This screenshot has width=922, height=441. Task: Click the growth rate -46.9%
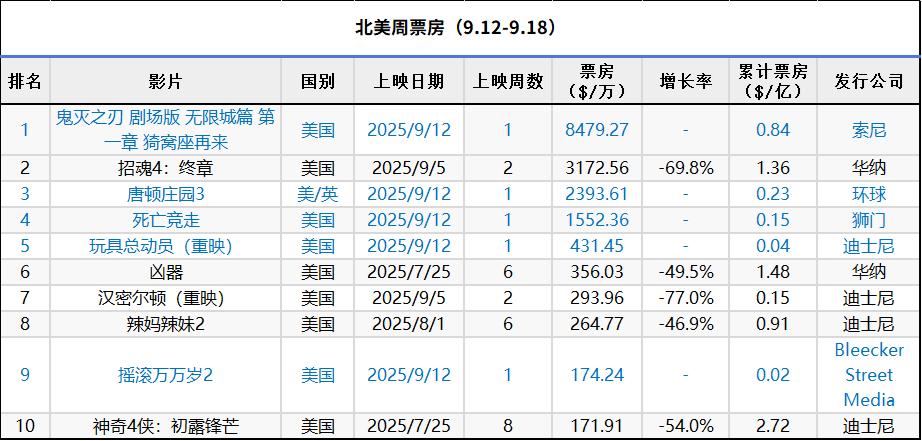click(686, 323)
